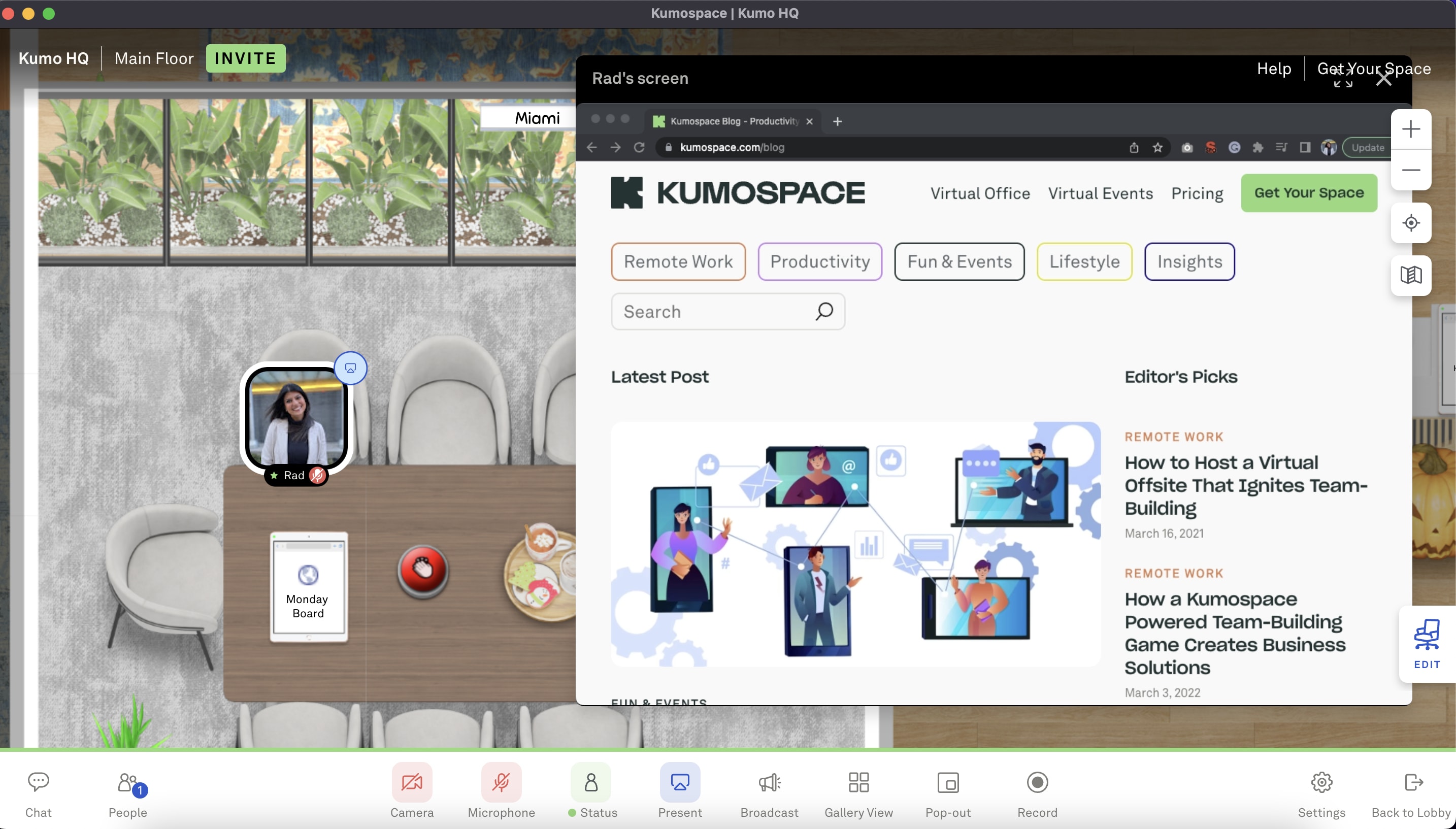Screen dimensions: 1456x829
Task: Click Get Your Space top link
Action: pyautogui.click(x=1373, y=69)
